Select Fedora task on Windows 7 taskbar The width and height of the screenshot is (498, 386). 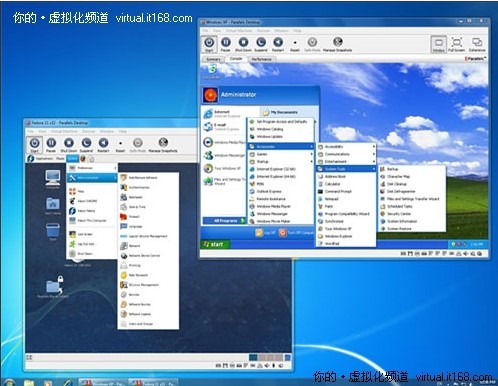coord(153,382)
